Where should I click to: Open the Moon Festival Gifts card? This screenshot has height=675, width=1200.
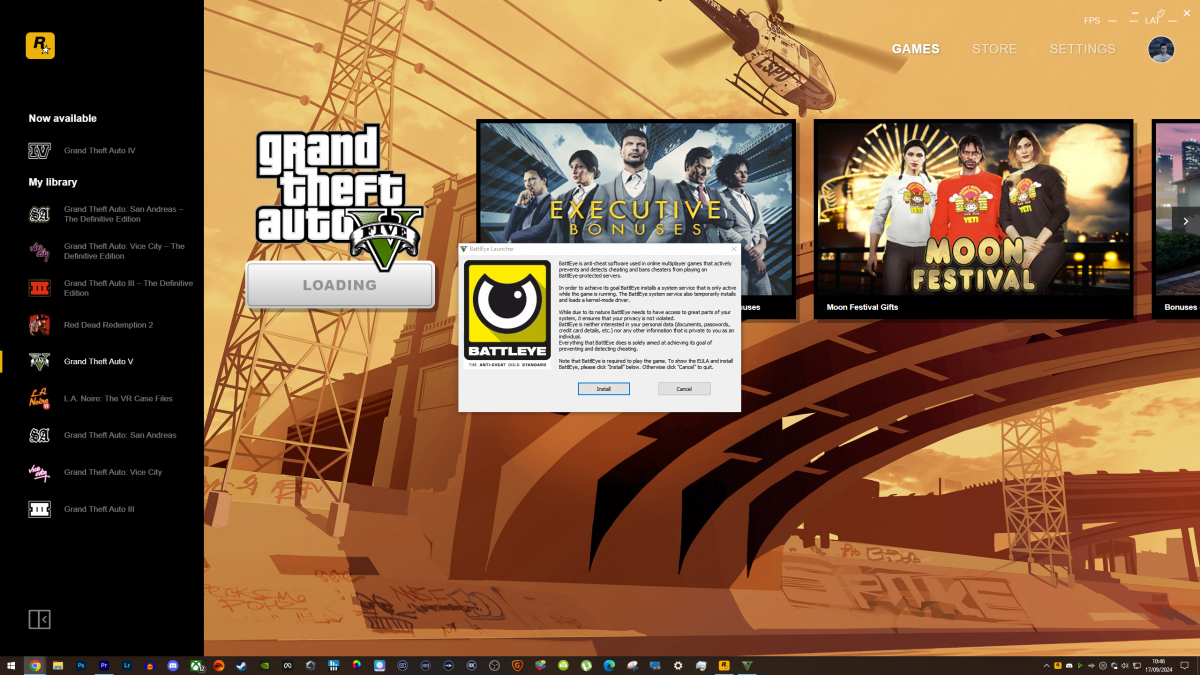[973, 219]
